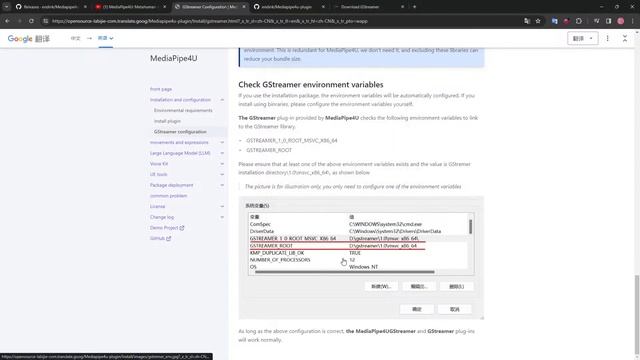
Task: Expand License section
Action: click(x=222, y=206)
